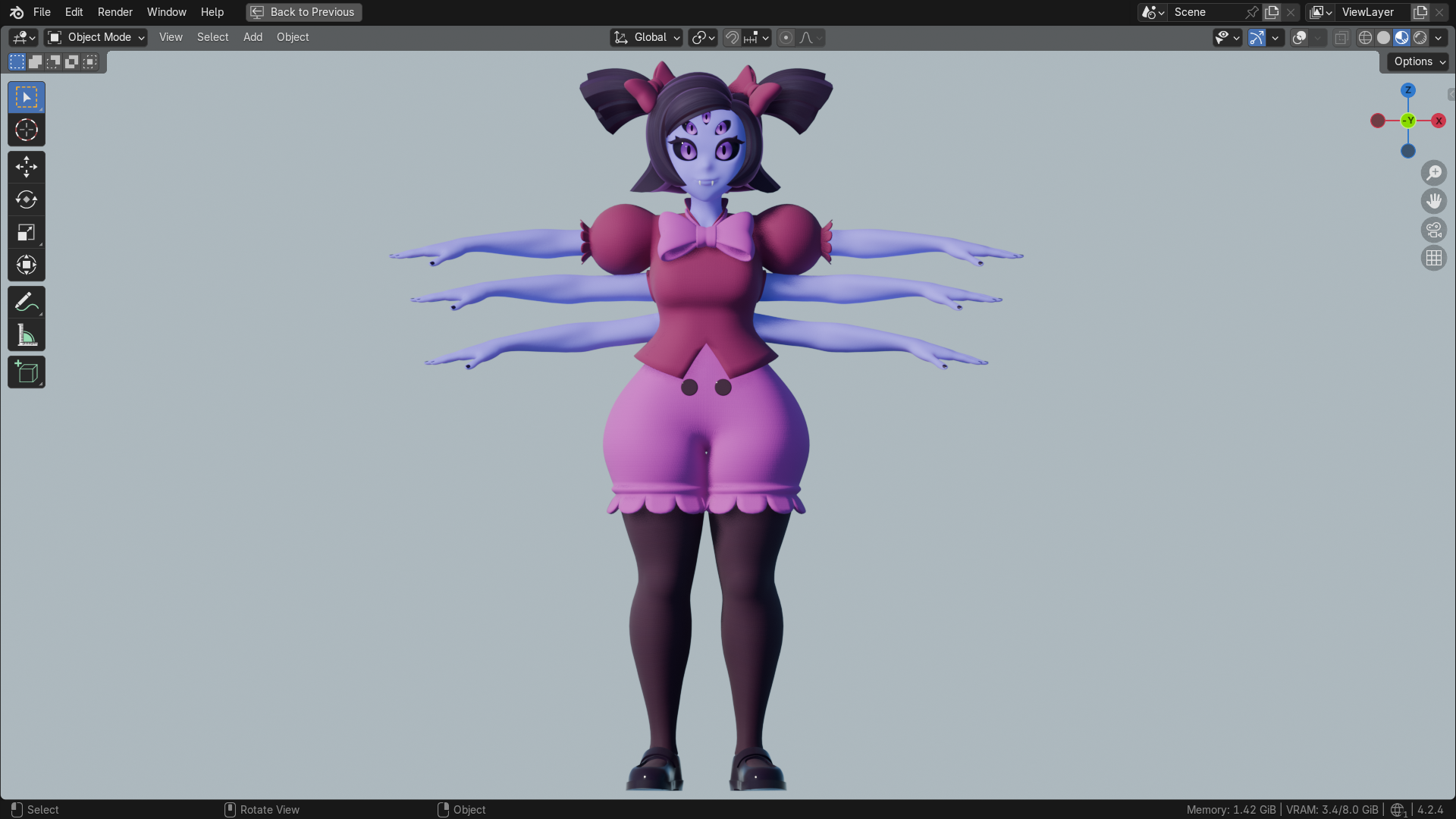The width and height of the screenshot is (1456, 819).
Task: Select the Measure tool
Action: [x=27, y=335]
